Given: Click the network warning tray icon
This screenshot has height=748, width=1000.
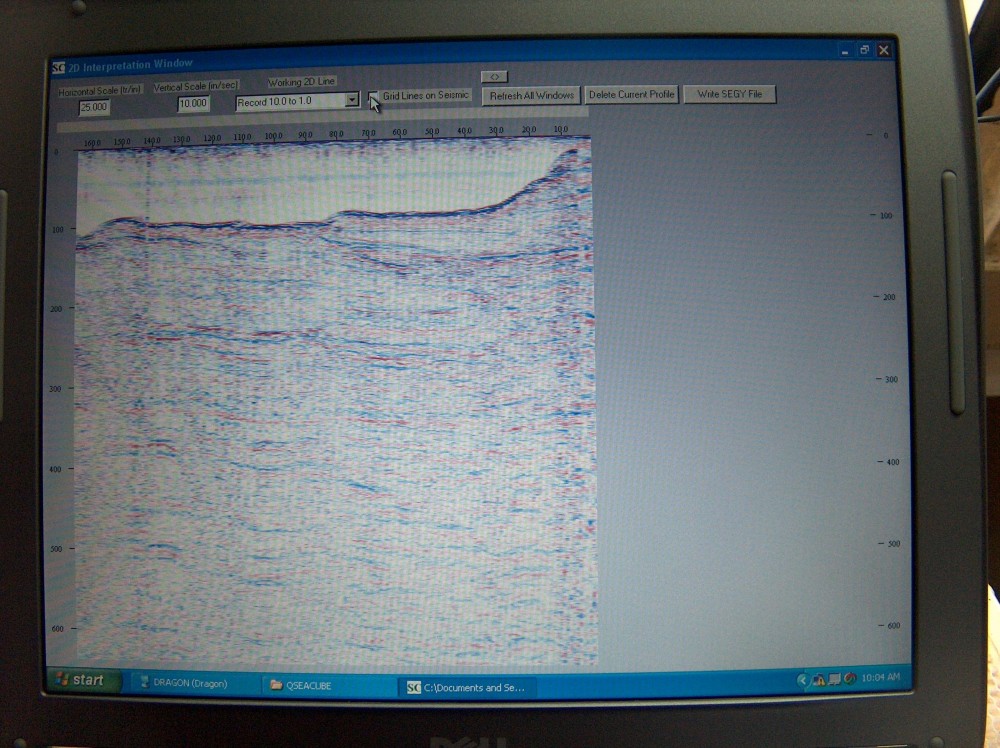Looking at the screenshot, I should [818, 680].
